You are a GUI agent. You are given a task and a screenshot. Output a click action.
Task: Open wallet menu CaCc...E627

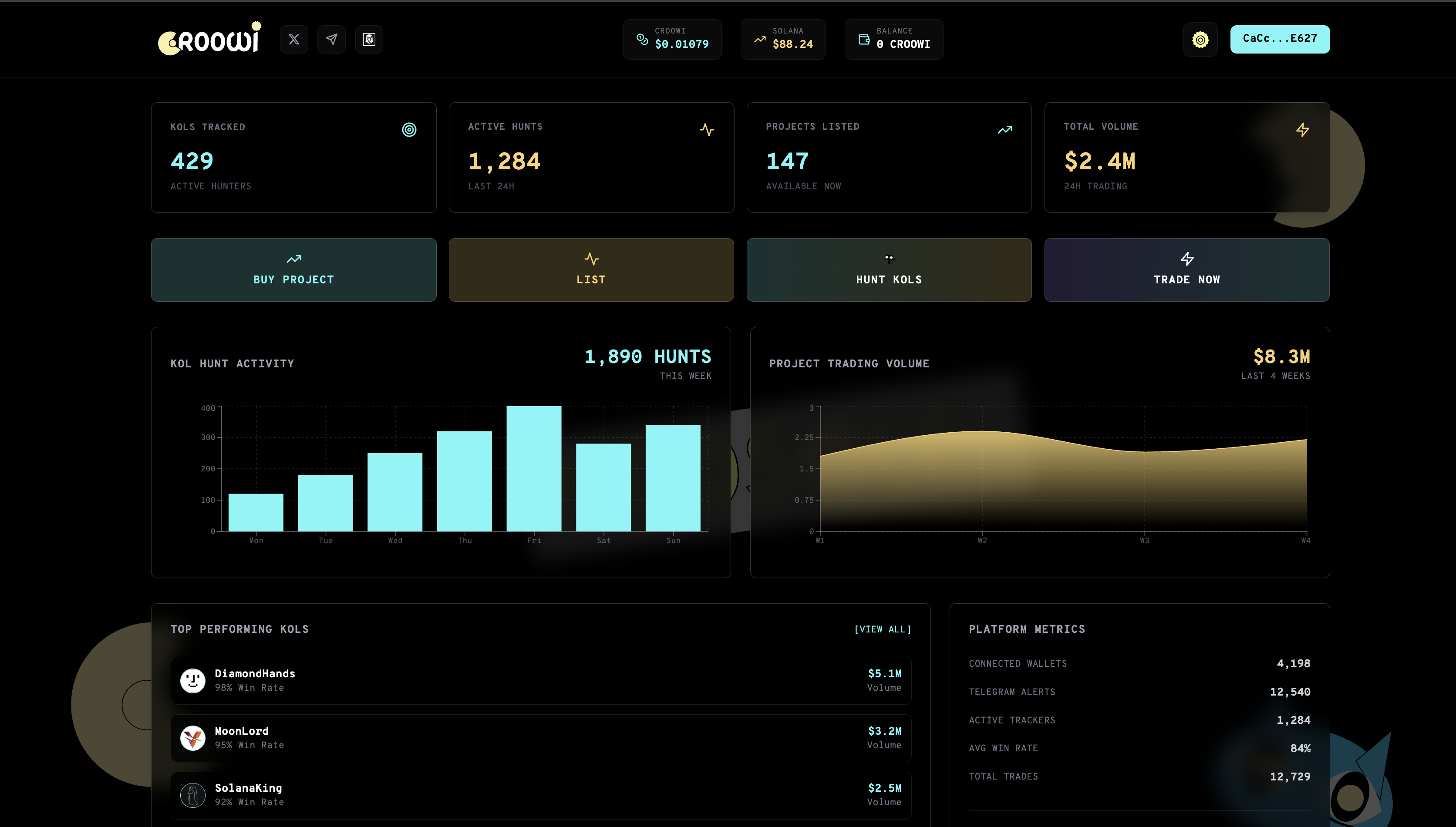pyautogui.click(x=1279, y=39)
